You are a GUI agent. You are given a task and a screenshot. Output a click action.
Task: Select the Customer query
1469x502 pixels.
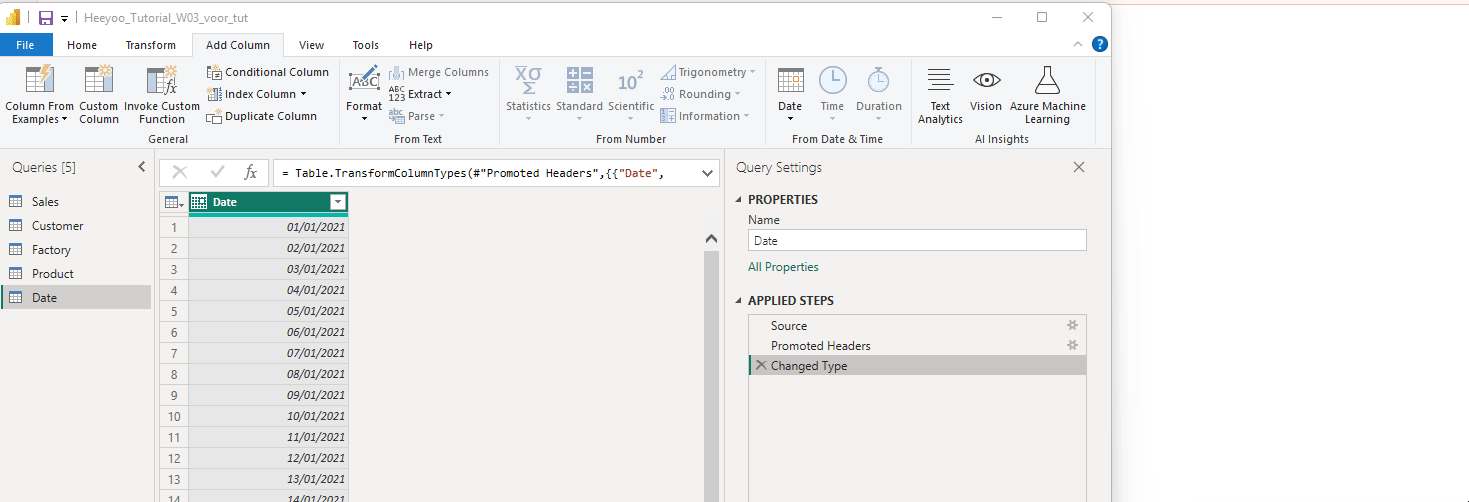(x=76, y=226)
